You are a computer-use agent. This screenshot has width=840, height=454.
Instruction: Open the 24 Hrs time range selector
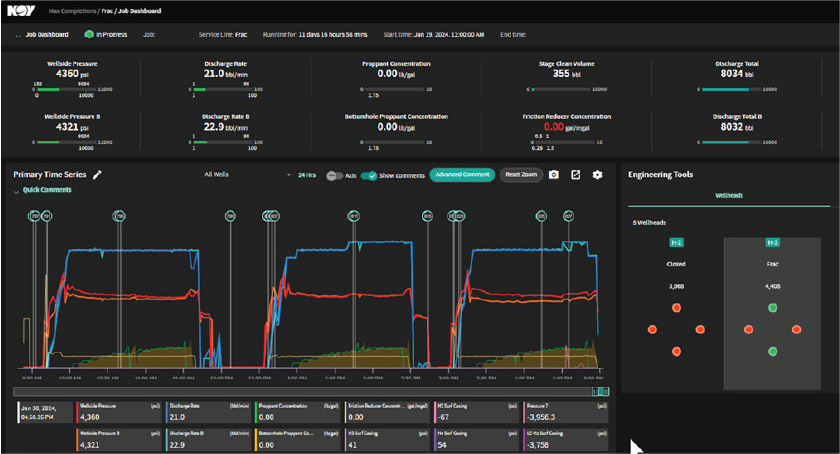[x=307, y=175]
